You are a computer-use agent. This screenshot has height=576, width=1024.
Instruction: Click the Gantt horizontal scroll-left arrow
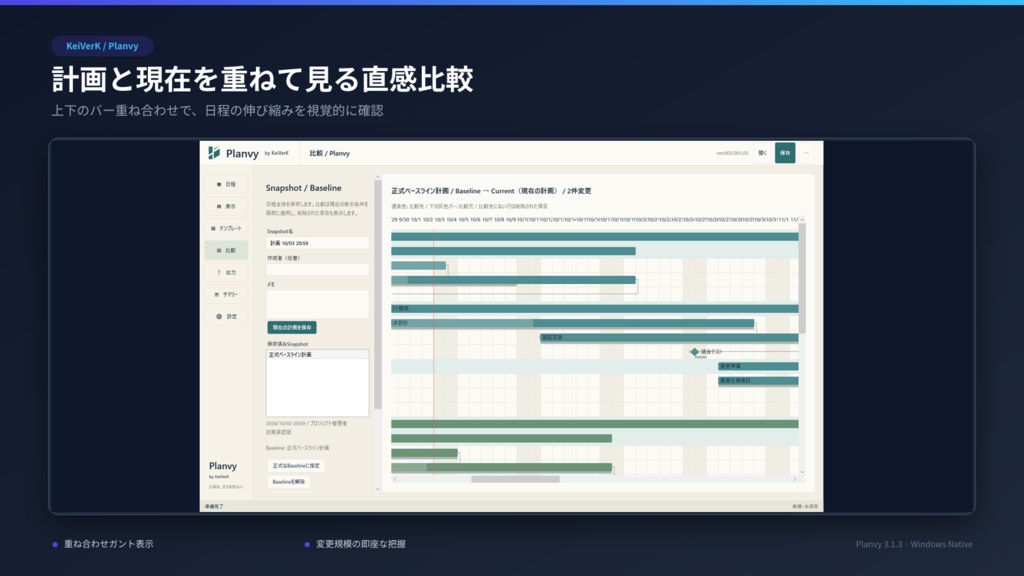pos(394,479)
